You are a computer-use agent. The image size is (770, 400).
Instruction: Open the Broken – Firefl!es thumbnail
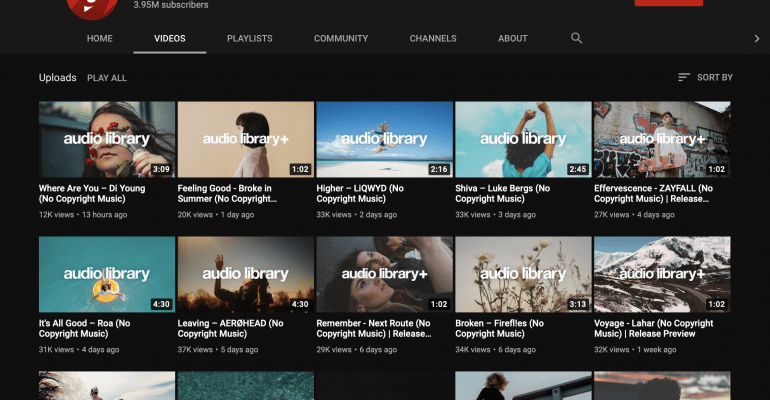523,274
